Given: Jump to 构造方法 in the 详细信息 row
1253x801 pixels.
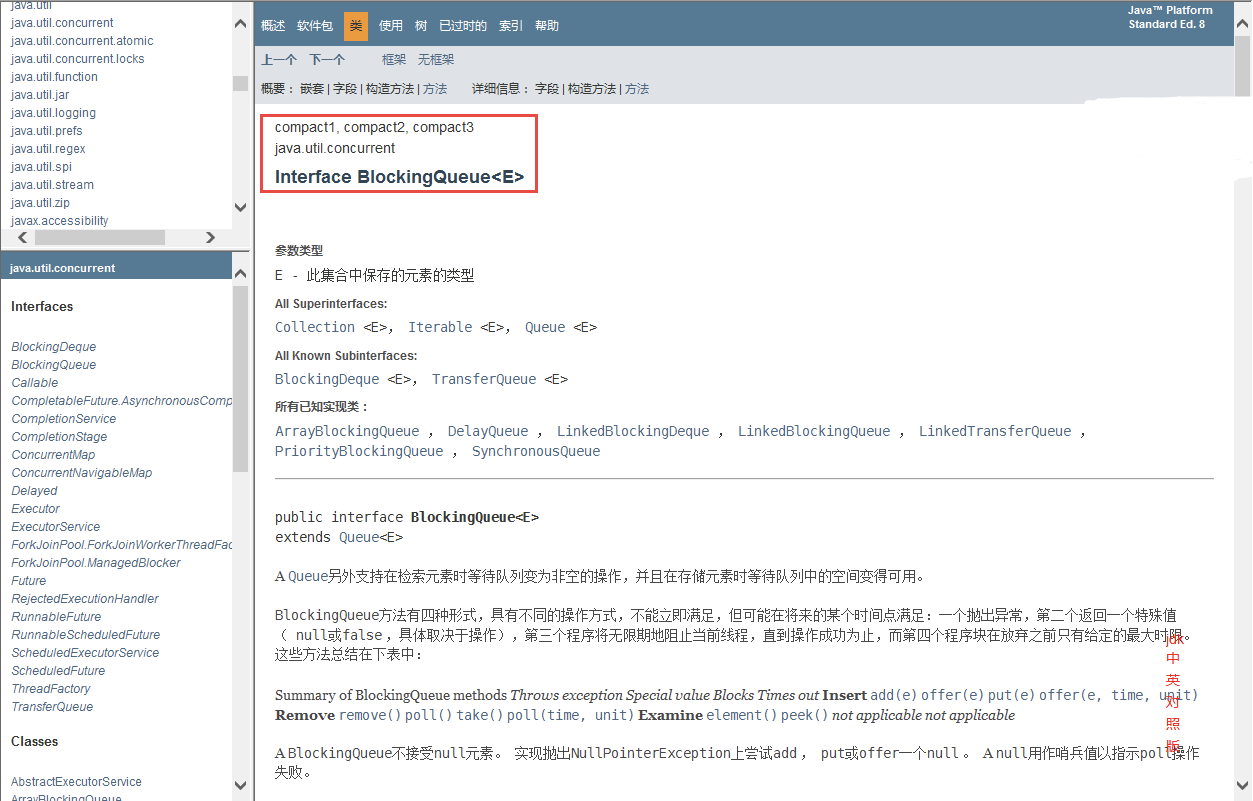Looking at the screenshot, I should point(592,89).
